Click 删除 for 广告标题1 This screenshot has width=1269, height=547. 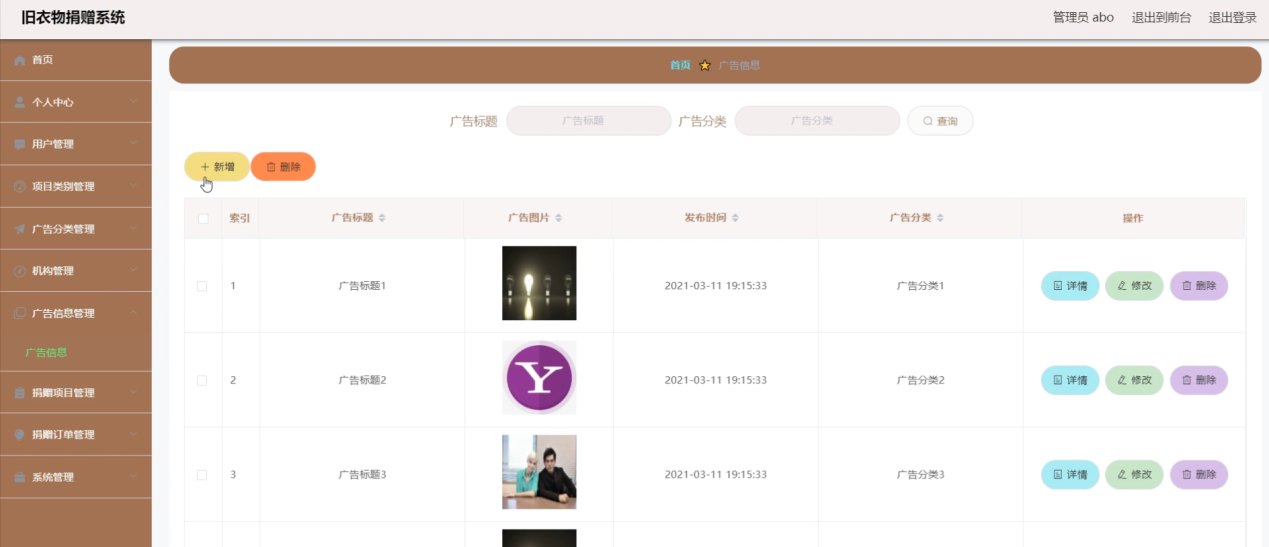1199,286
